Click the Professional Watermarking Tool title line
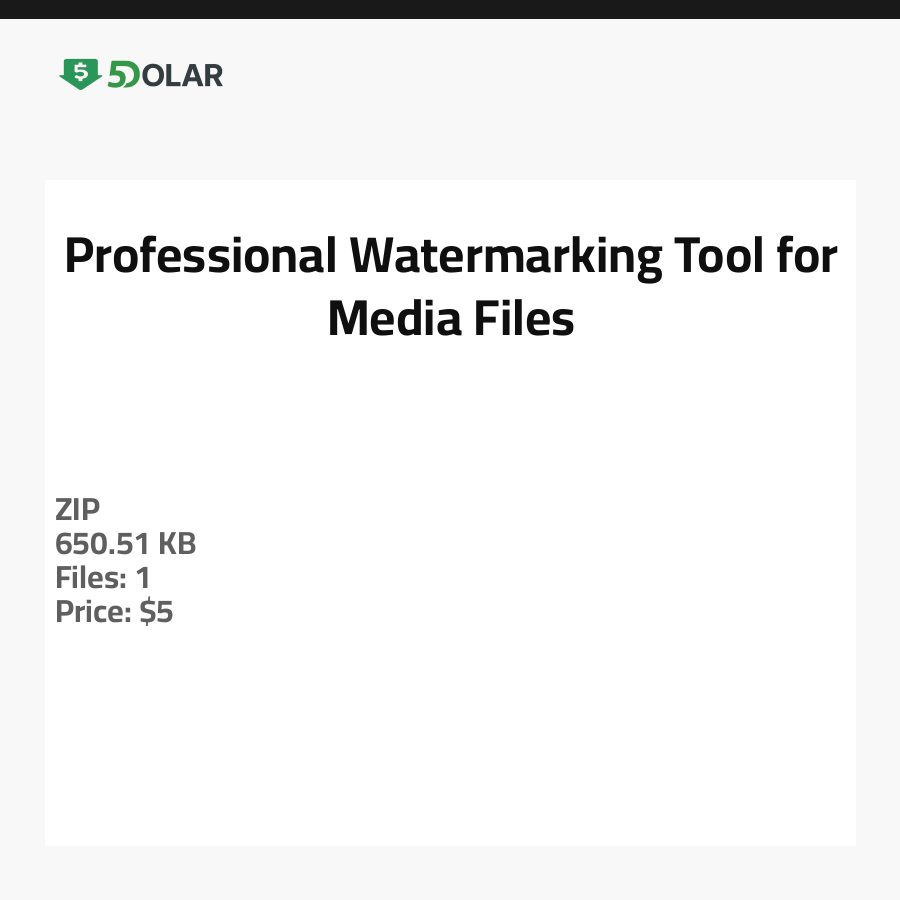Screen dimensions: 900x900 click(x=450, y=257)
